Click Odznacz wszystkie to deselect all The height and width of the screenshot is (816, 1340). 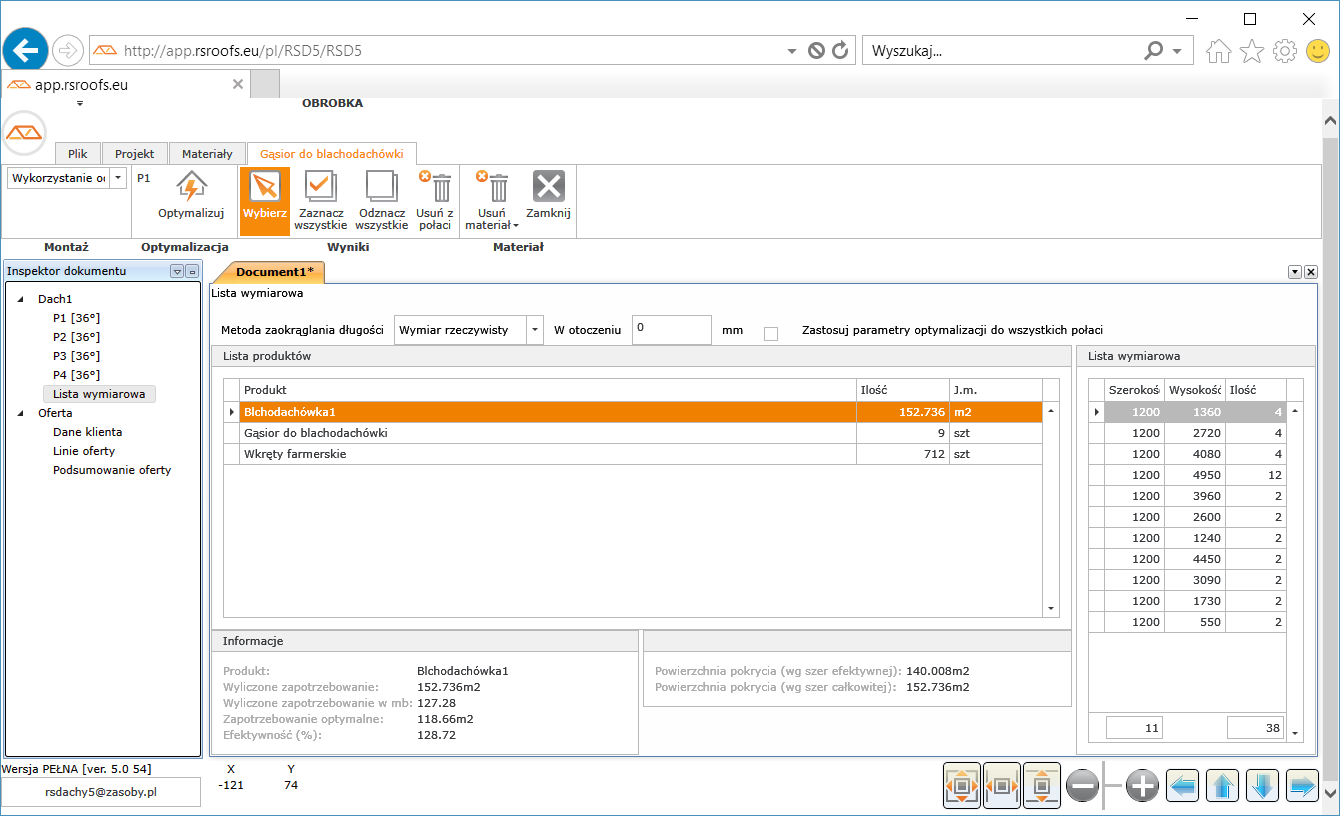click(381, 188)
